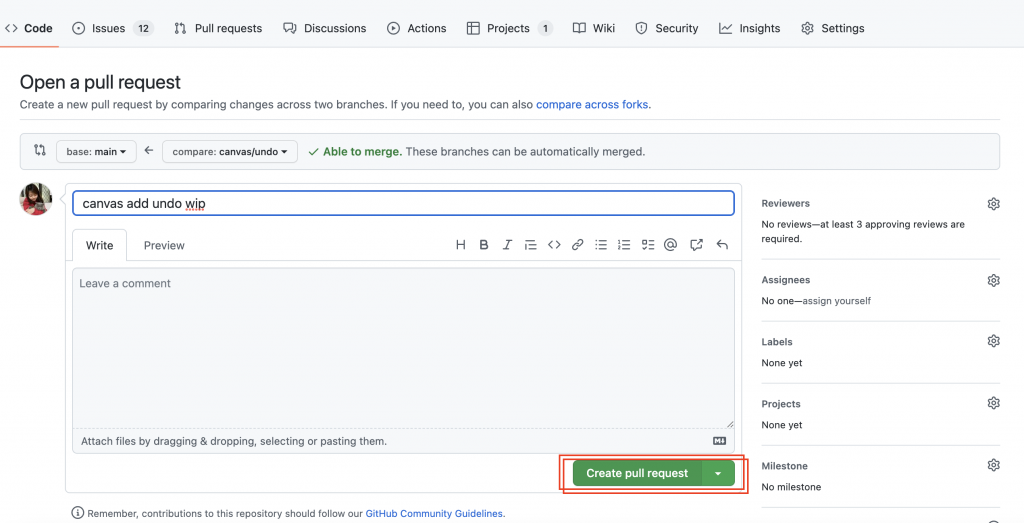Image resolution: width=1024 pixels, height=523 pixels.
Task: Open the Assignees settings gear
Action: pos(993,280)
